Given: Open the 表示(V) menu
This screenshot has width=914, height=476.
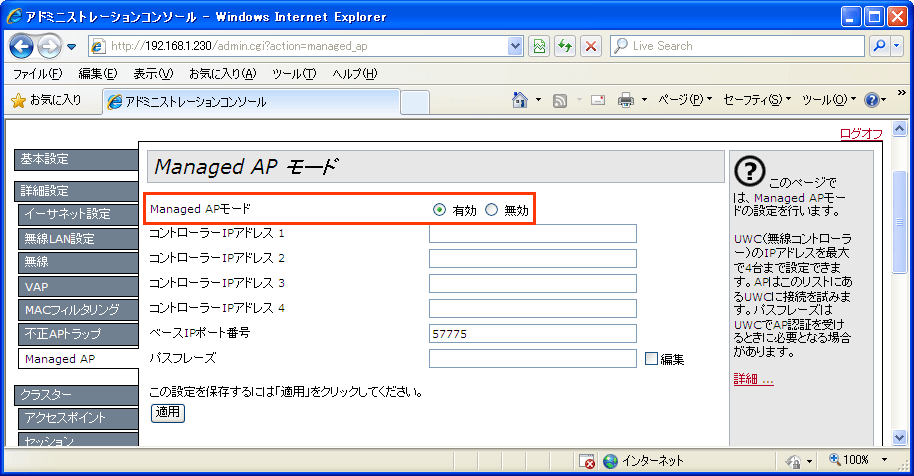Looking at the screenshot, I should click(x=153, y=74).
